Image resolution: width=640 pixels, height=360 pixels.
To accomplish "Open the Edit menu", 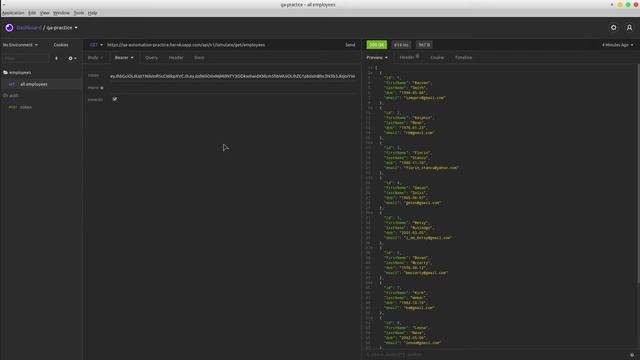I will coord(32,13).
